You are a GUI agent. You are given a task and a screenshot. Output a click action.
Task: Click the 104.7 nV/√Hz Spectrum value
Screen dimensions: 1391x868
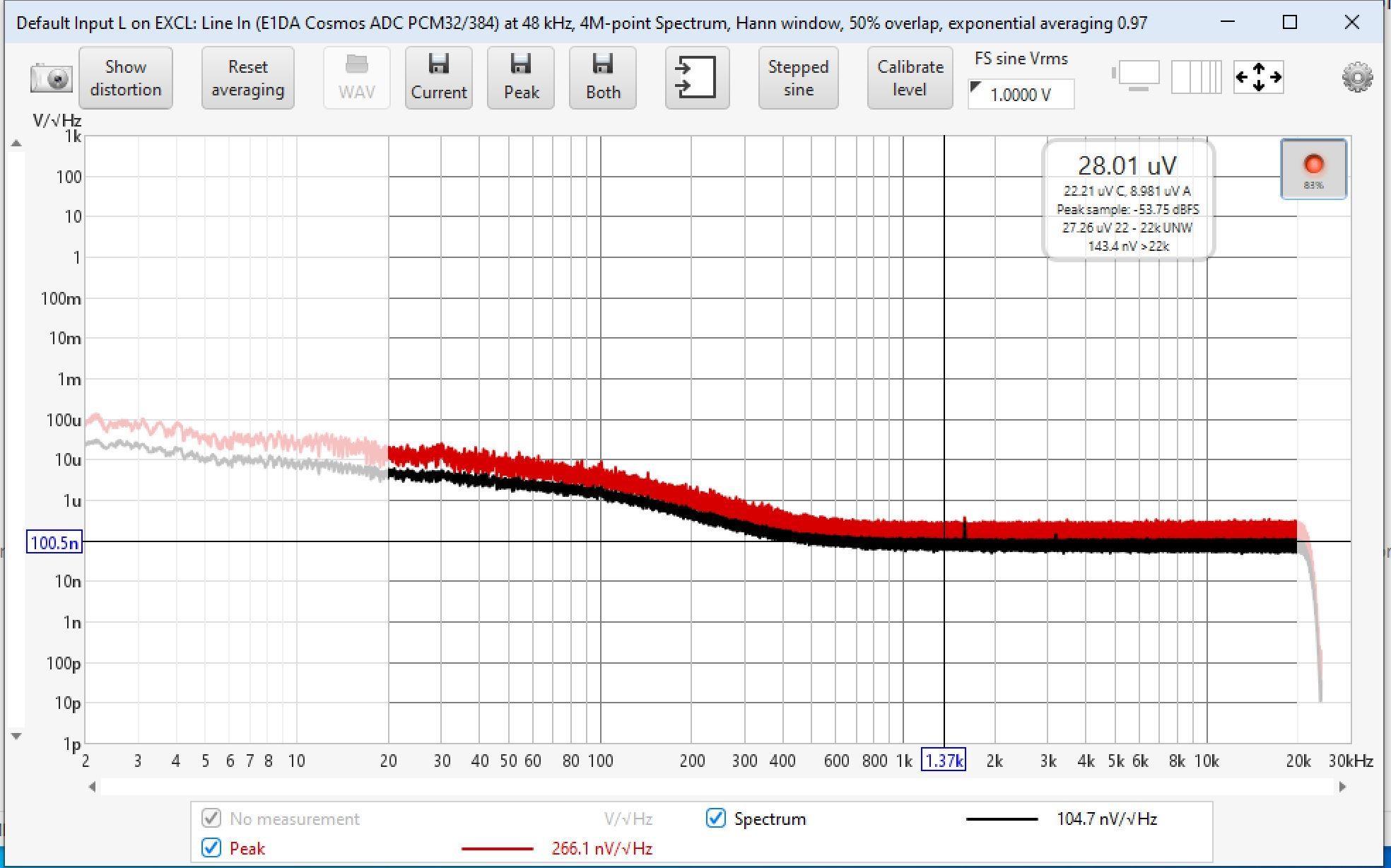click(1107, 819)
